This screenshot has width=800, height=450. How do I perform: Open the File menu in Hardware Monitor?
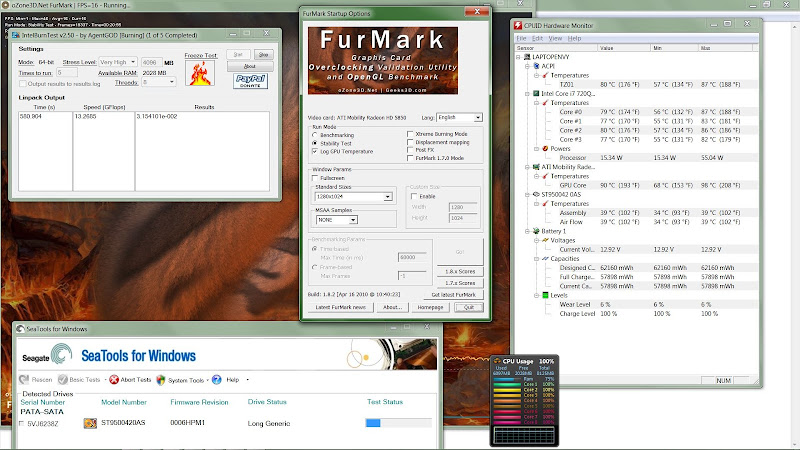pyautogui.click(x=523, y=38)
